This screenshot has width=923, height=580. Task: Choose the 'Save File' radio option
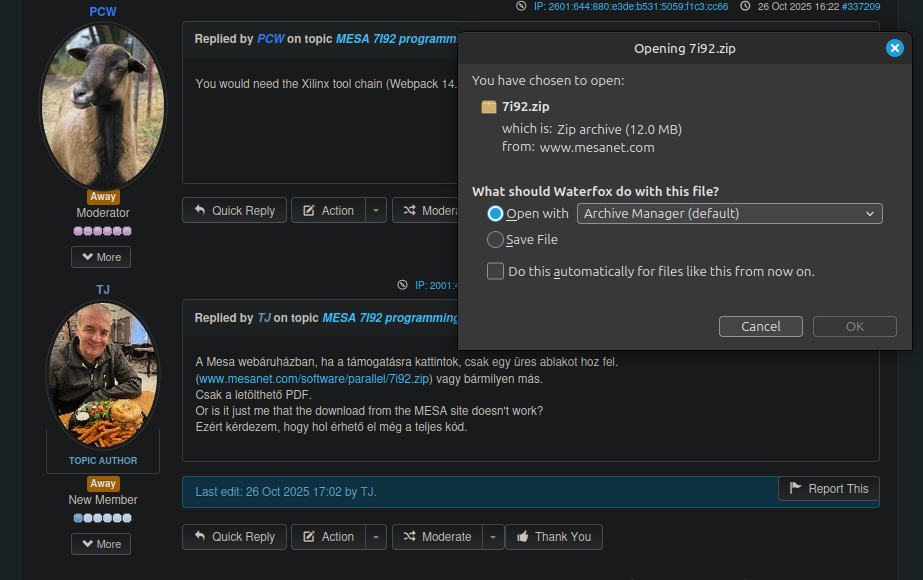pyautogui.click(x=495, y=240)
